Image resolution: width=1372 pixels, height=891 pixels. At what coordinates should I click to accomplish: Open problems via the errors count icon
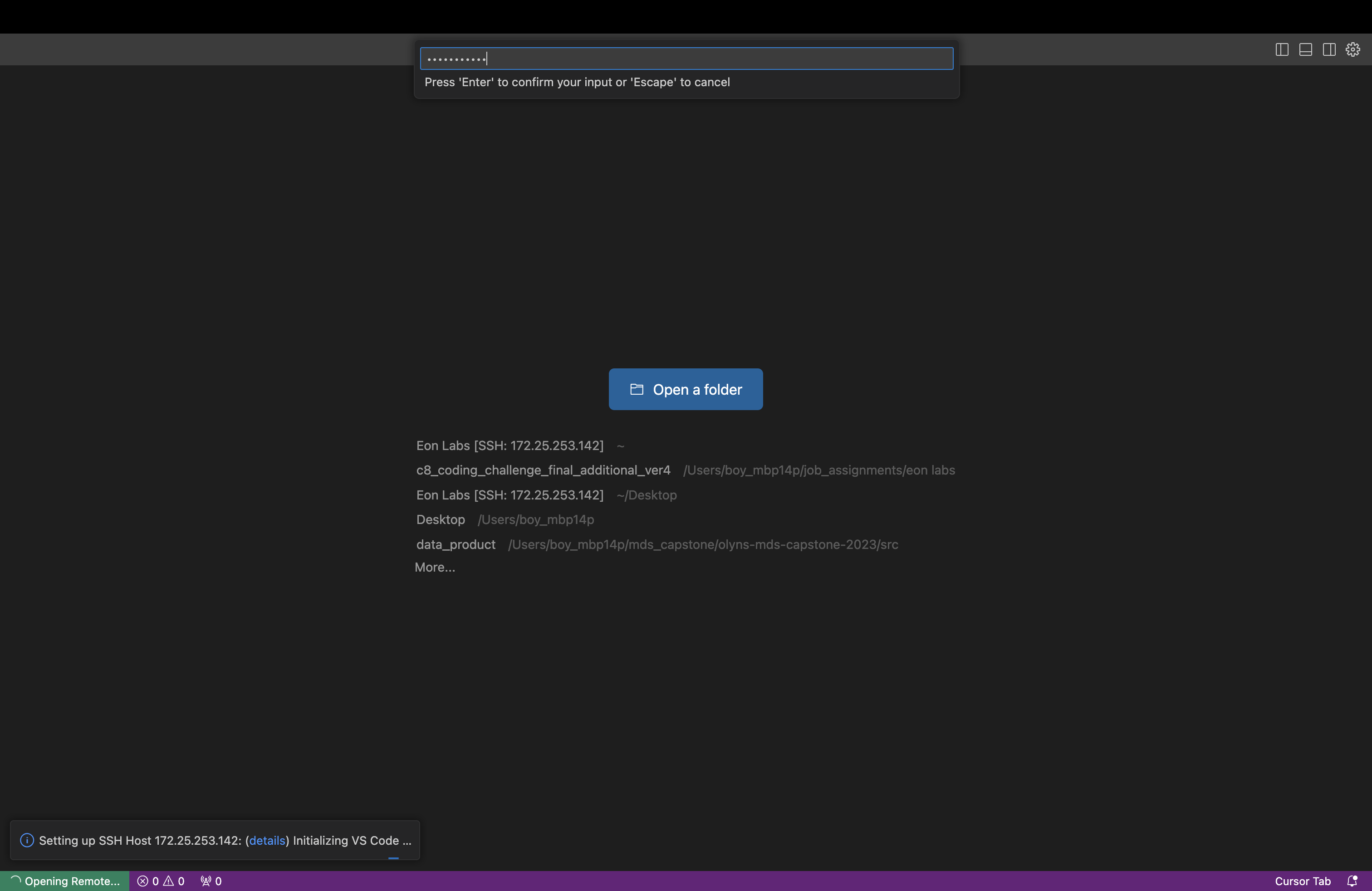(x=147, y=881)
